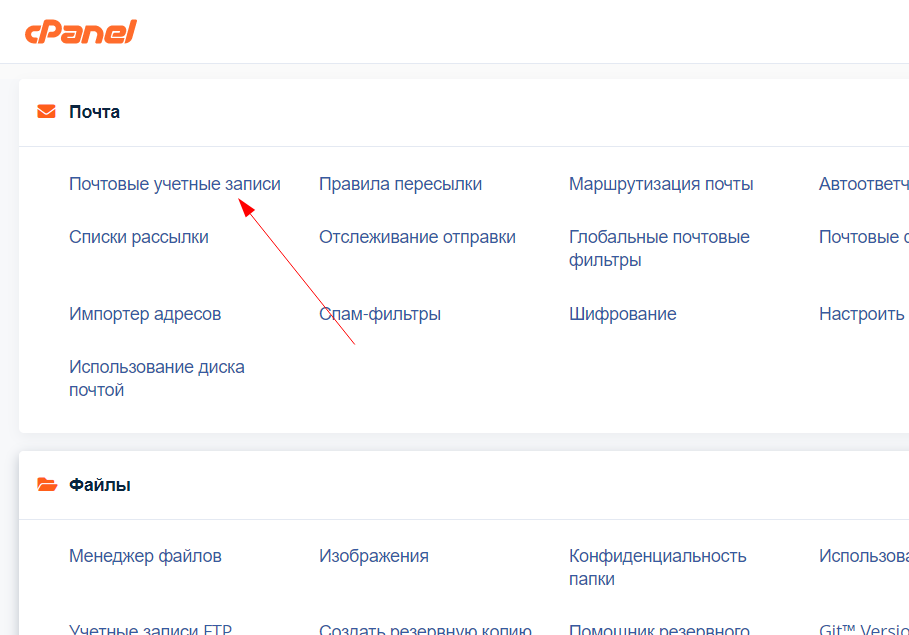The image size is (909, 635).
Task: Open Списки рассылки
Action: click(139, 237)
